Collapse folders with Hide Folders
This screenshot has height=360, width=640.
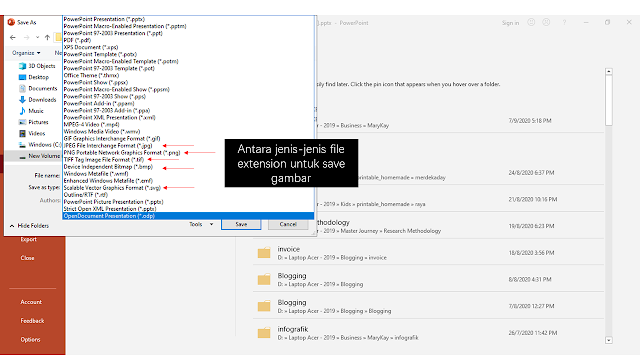pos(29,226)
